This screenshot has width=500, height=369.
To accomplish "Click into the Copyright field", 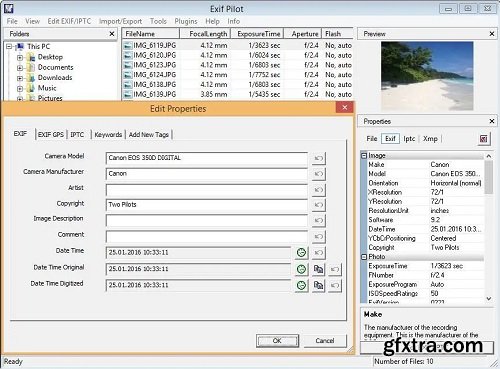I will coord(207,205).
